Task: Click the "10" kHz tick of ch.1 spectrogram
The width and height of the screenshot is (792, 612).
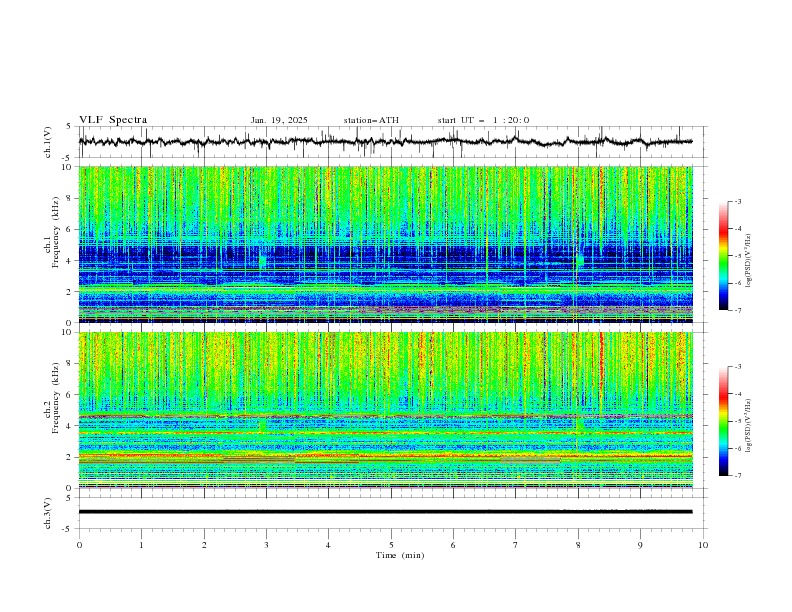Action: pyautogui.click(x=67, y=167)
